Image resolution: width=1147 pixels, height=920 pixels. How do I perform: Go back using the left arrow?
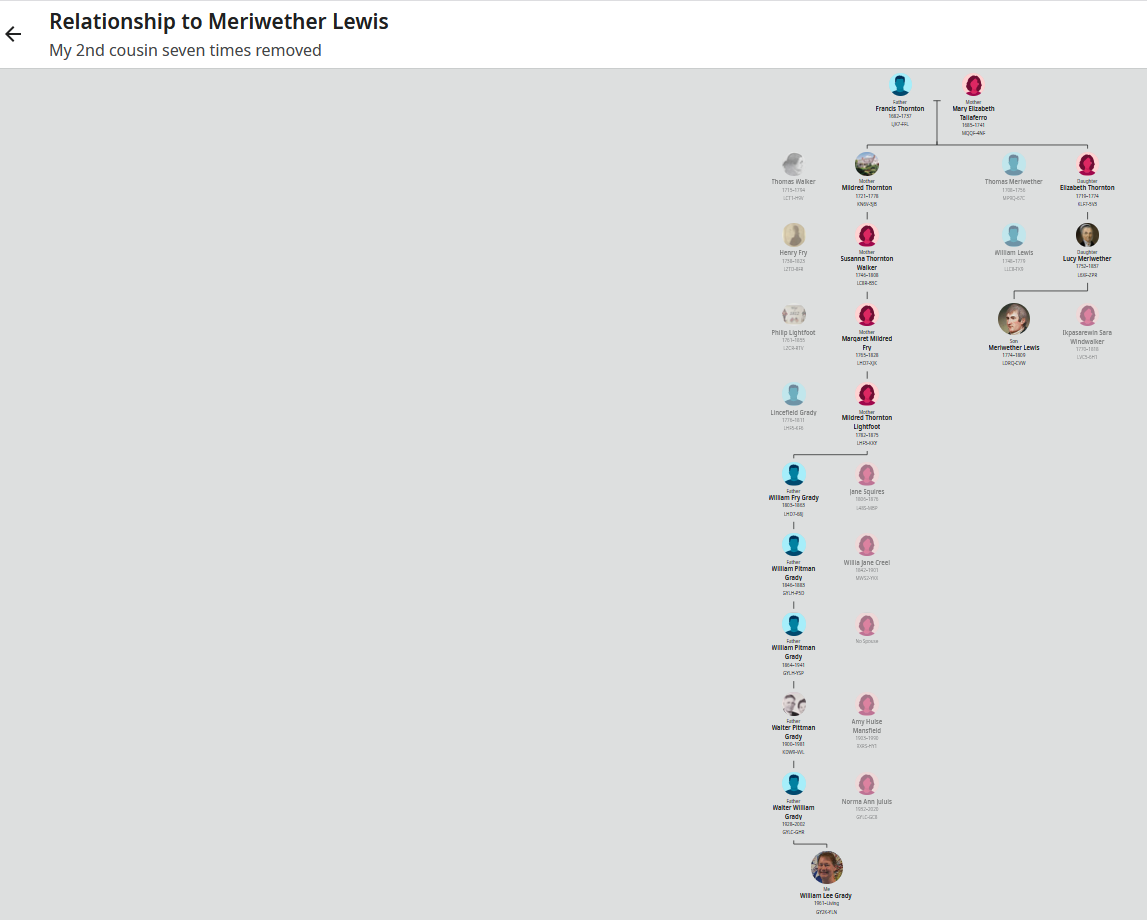click(13, 34)
